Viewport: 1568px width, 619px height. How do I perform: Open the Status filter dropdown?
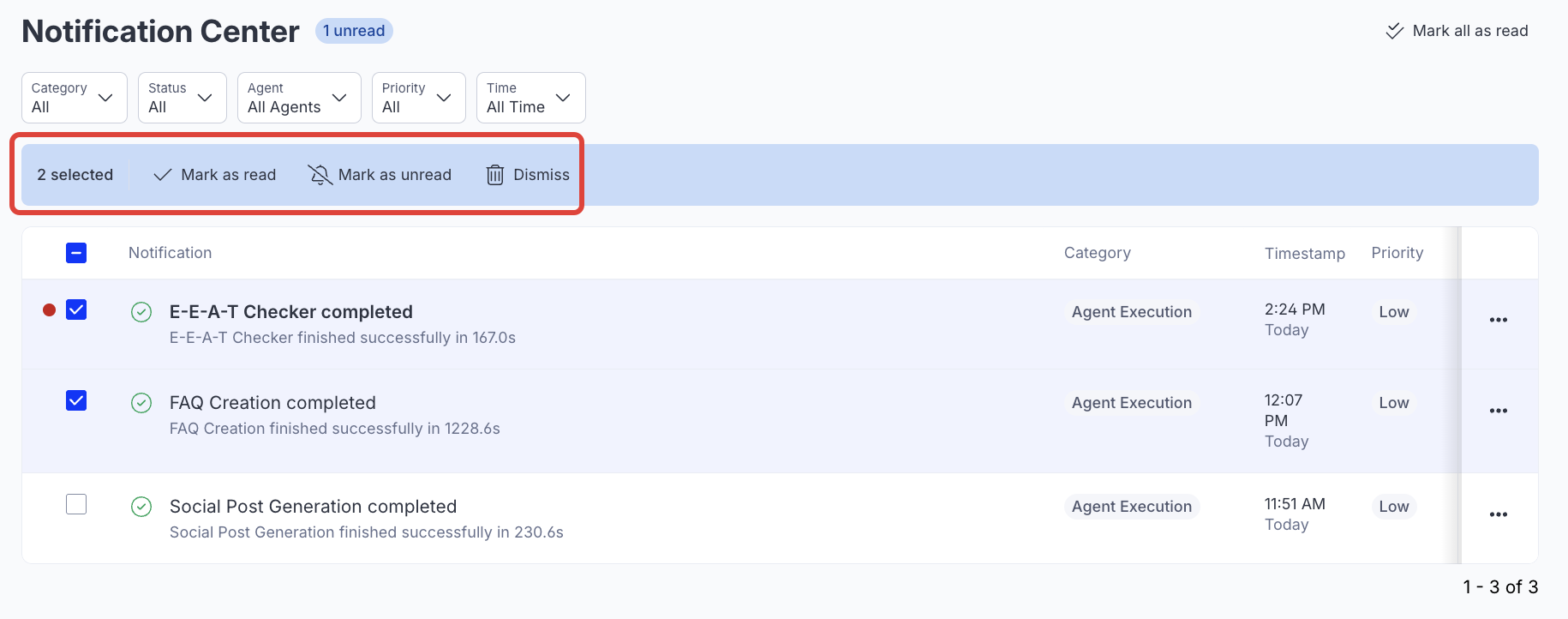(x=183, y=98)
